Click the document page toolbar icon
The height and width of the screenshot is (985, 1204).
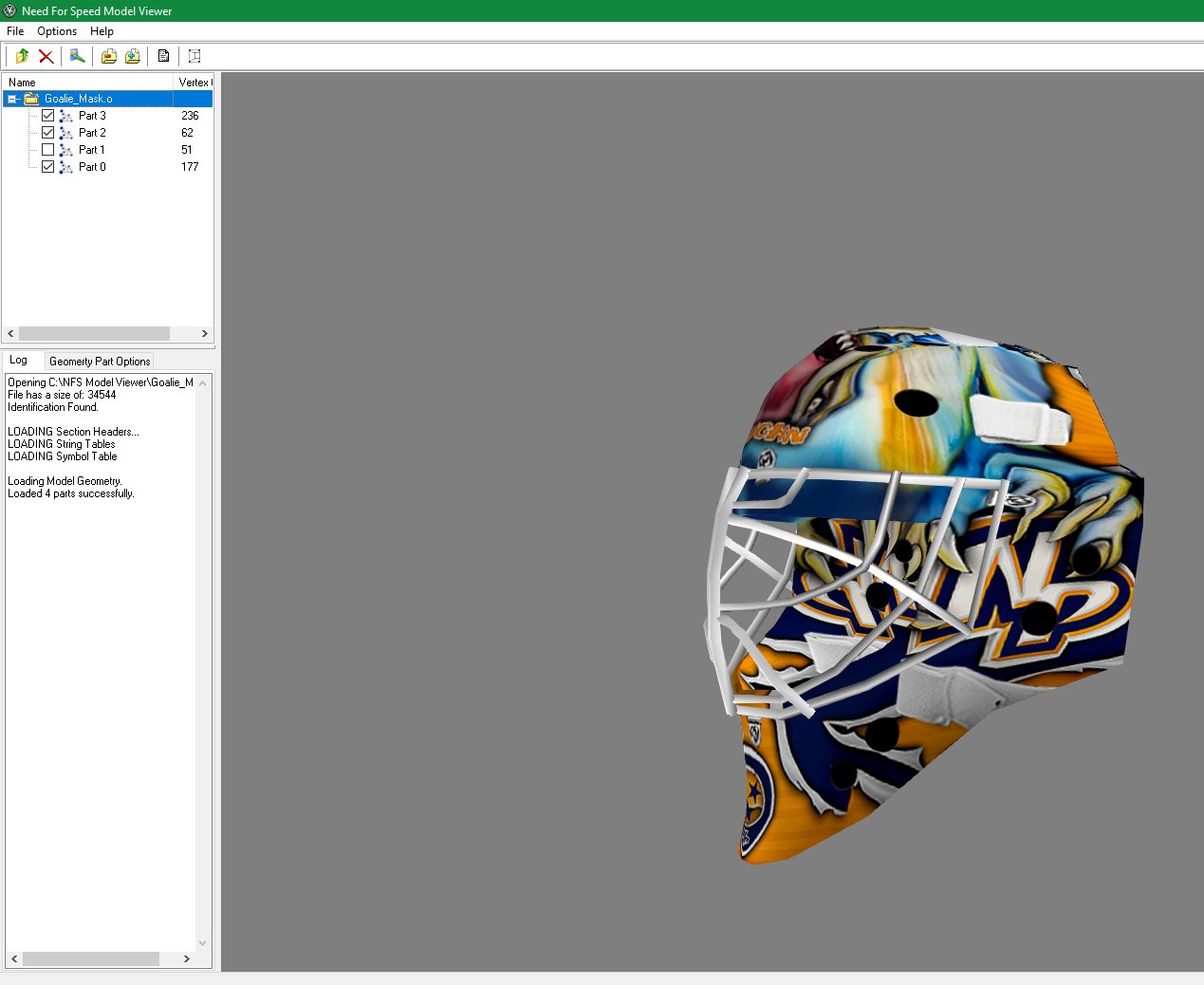point(163,56)
